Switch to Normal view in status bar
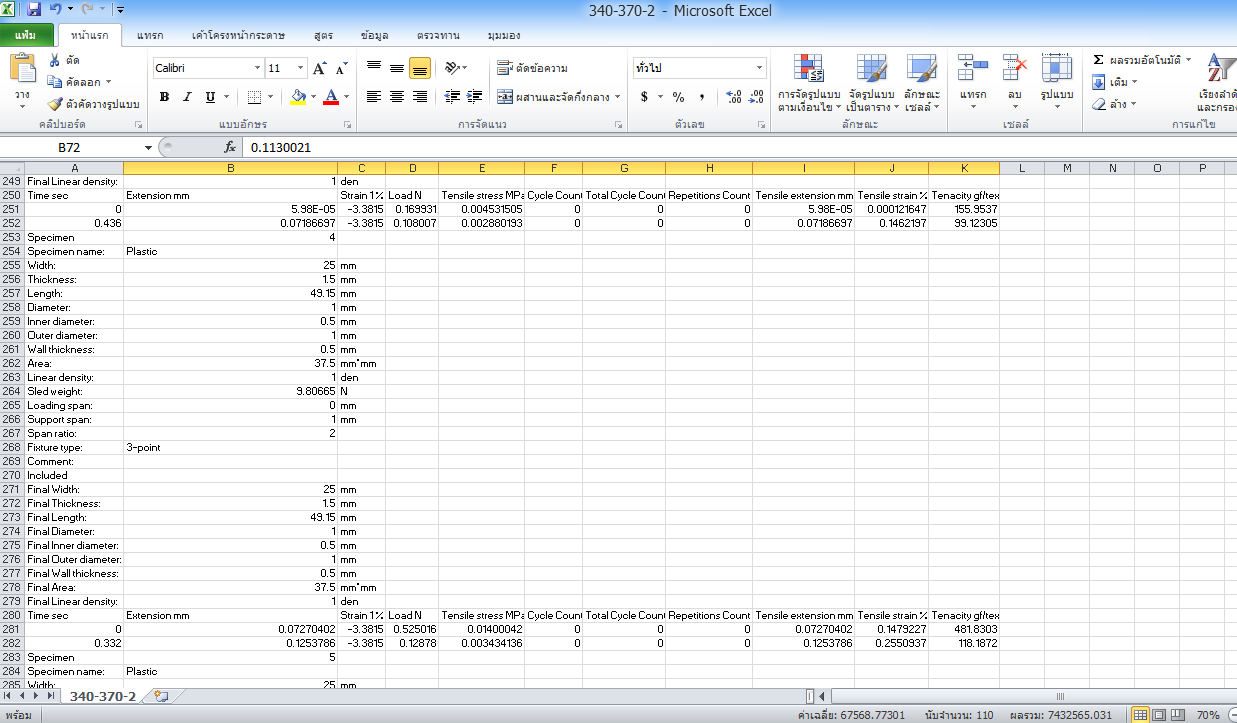Image resolution: width=1237 pixels, height=723 pixels. (1139, 715)
